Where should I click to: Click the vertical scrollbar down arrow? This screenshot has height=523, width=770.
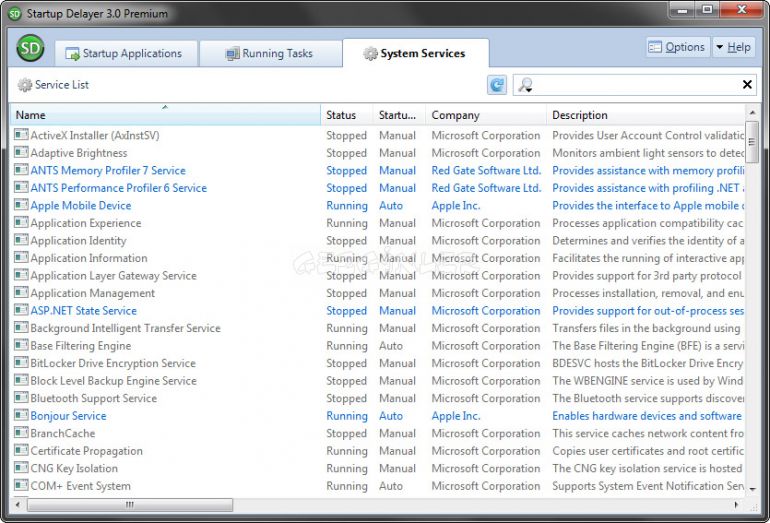coord(752,489)
